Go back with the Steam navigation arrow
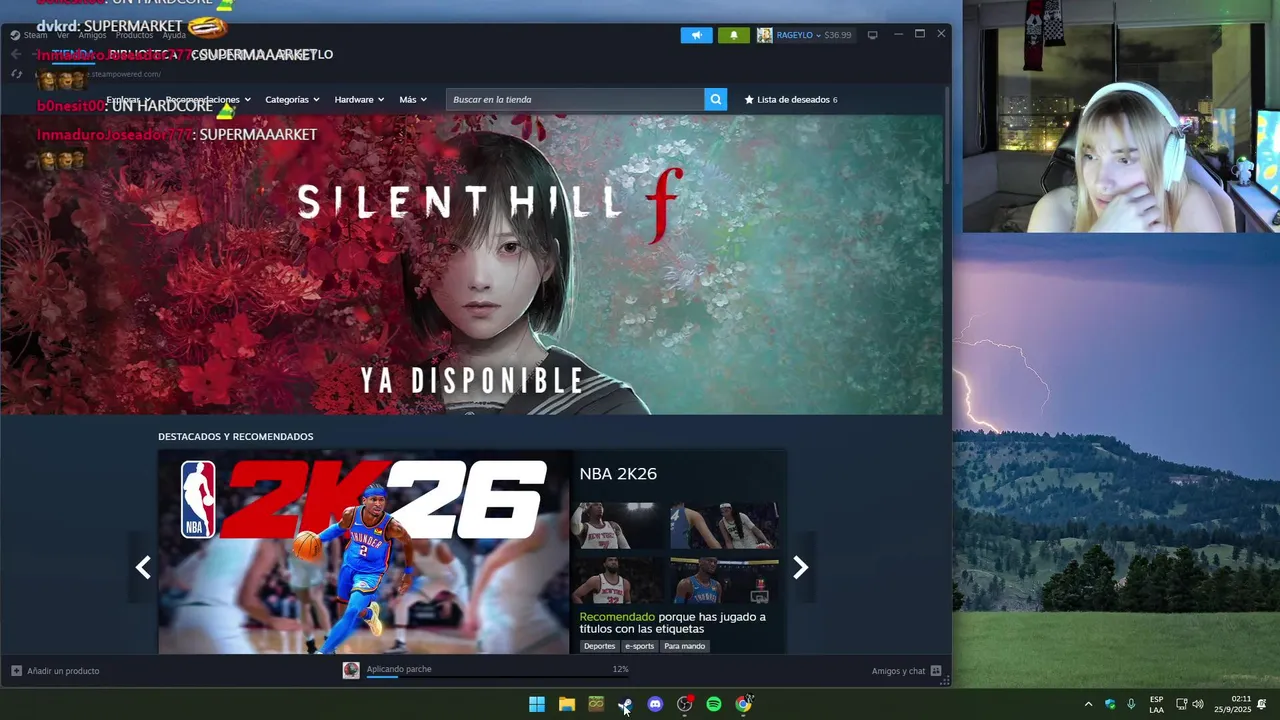 click(x=16, y=54)
